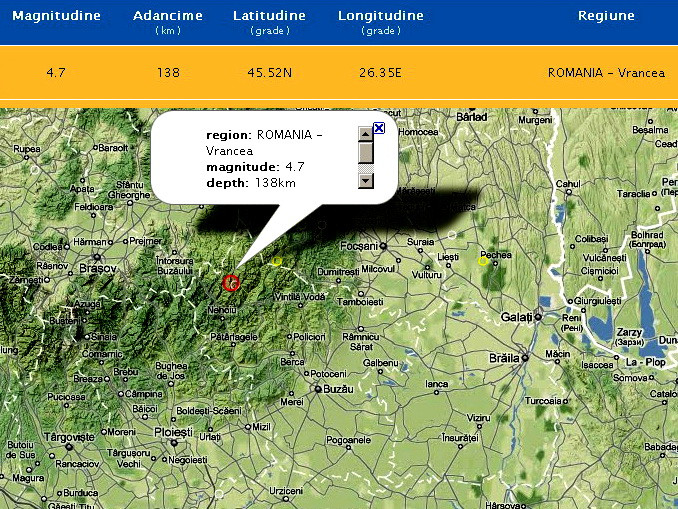This screenshot has width=678, height=509.
Task: Click the Vulturu label on map
Action: coord(427,275)
